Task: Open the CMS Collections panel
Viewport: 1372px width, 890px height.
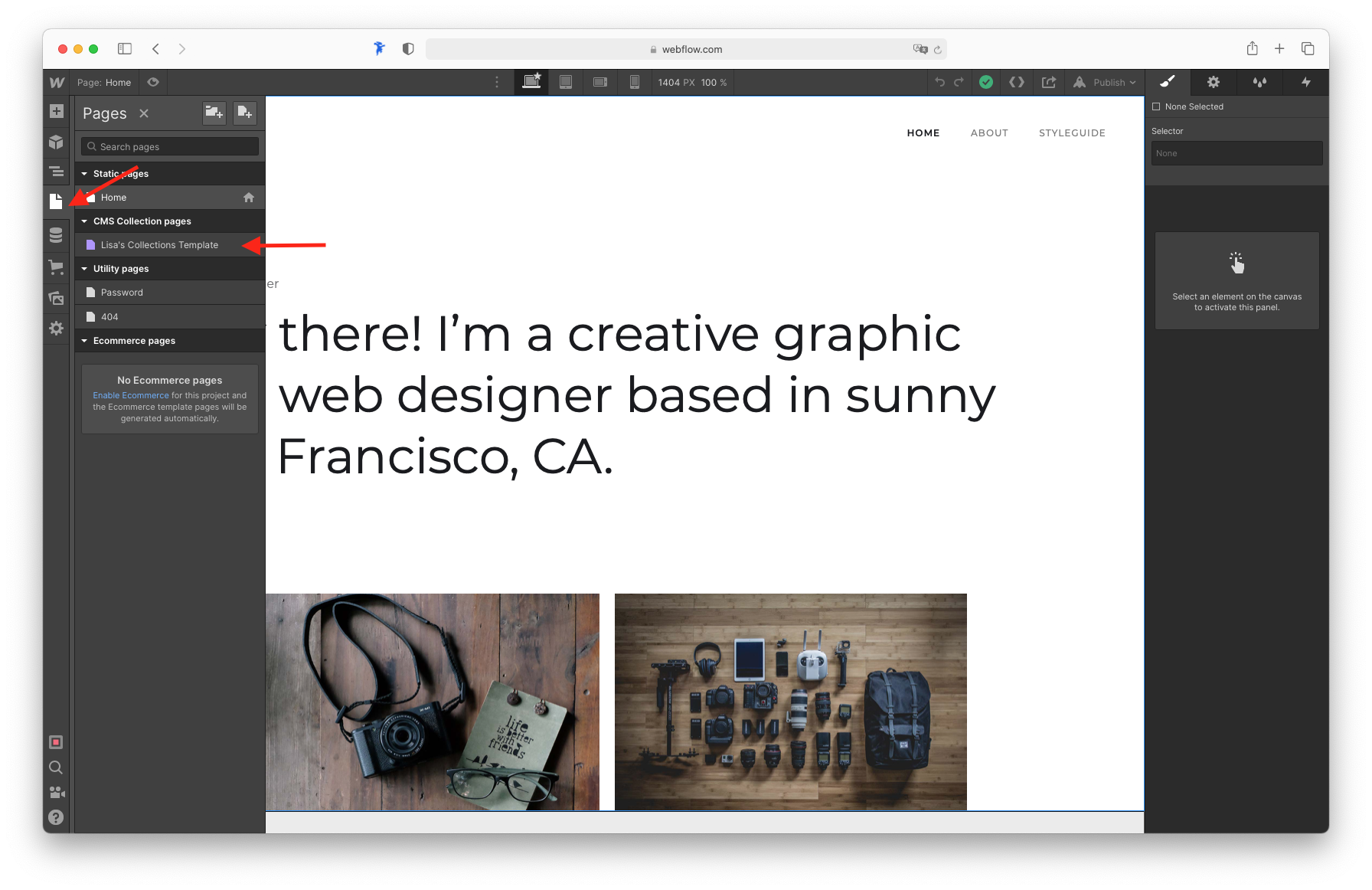Action: click(56, 235)
